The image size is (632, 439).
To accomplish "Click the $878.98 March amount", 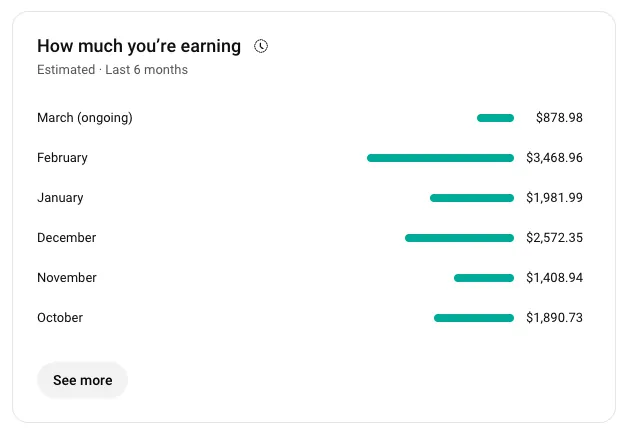I will point(559,118).
